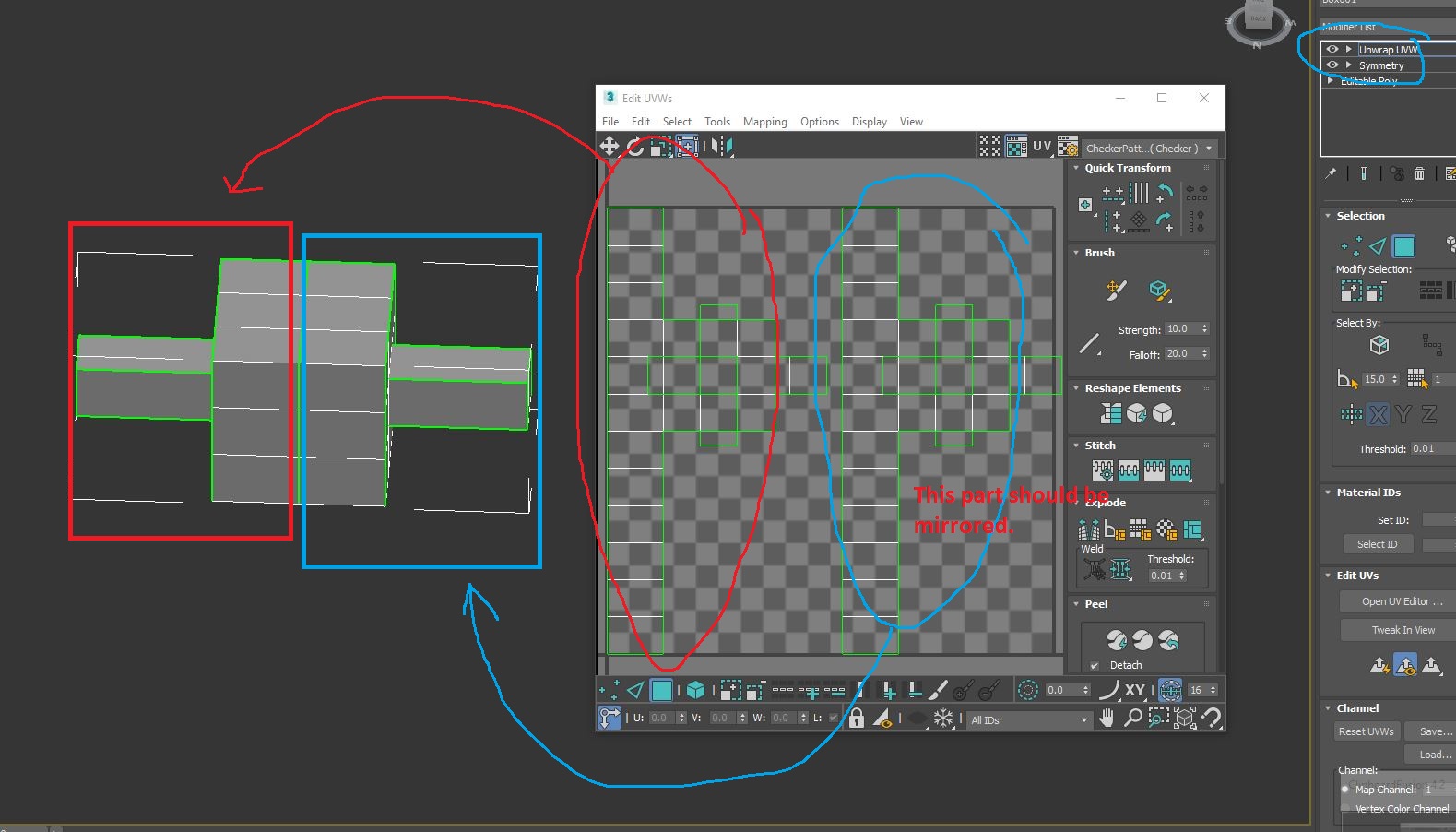Expand the Unwrap UVW modifier arrow
Viewport: 1456px width, 832px height.
coord(1349,50)
